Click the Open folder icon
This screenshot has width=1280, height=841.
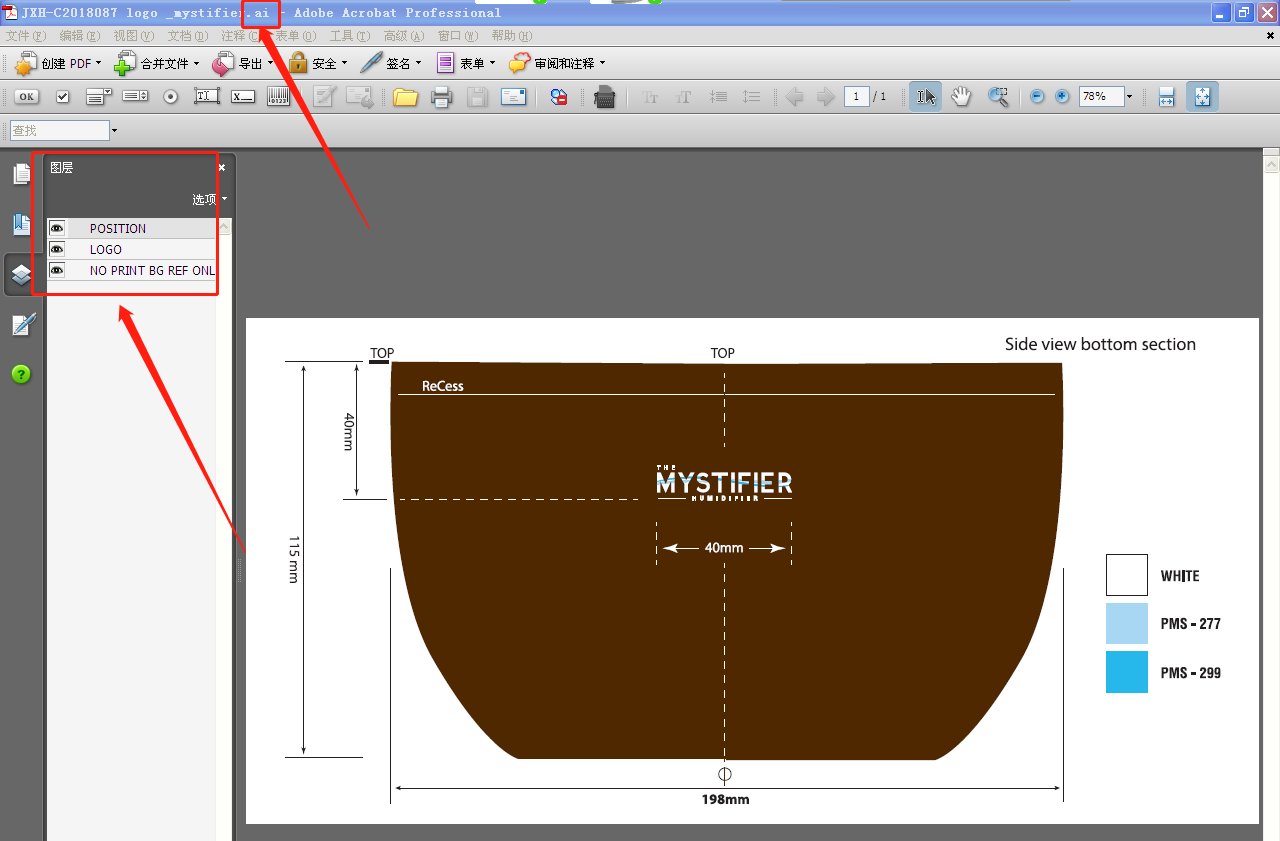click(x=405, y=97)
